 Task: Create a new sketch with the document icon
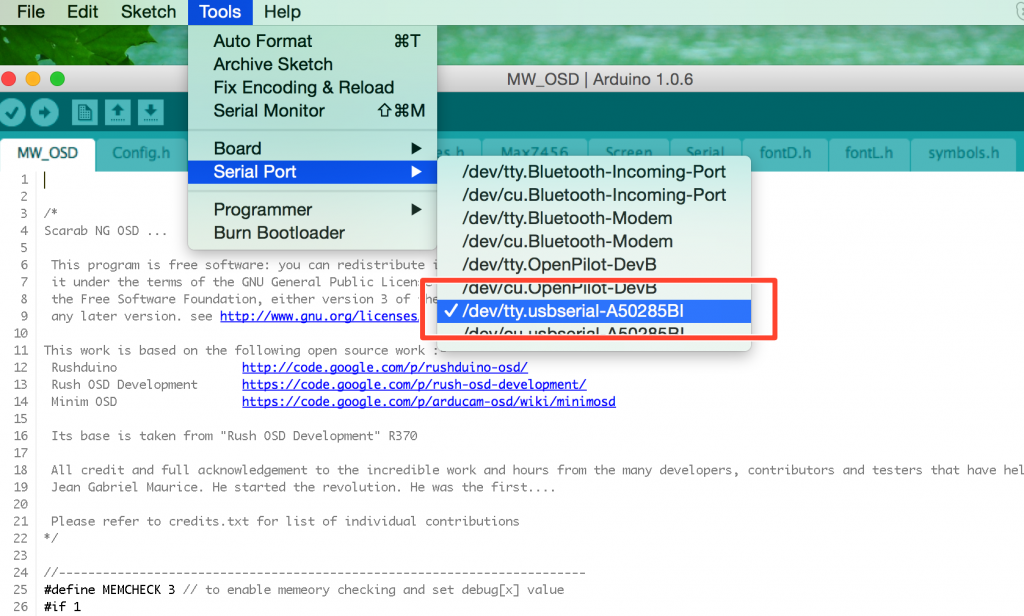tap(85, 112)
